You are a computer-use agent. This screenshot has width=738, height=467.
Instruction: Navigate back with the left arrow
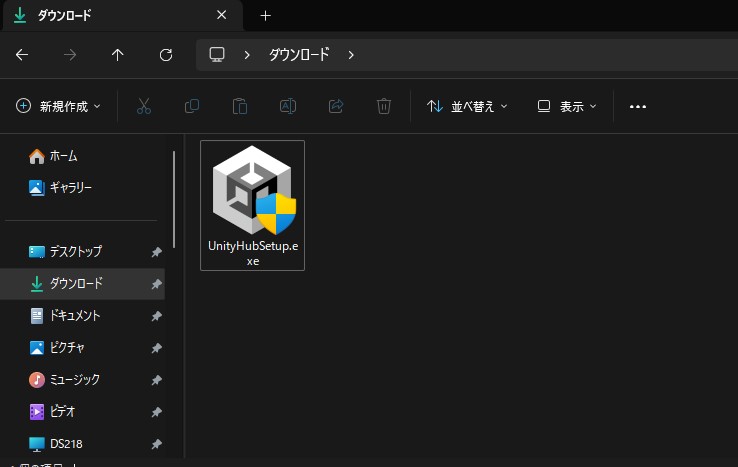click(x=22, y=55)
